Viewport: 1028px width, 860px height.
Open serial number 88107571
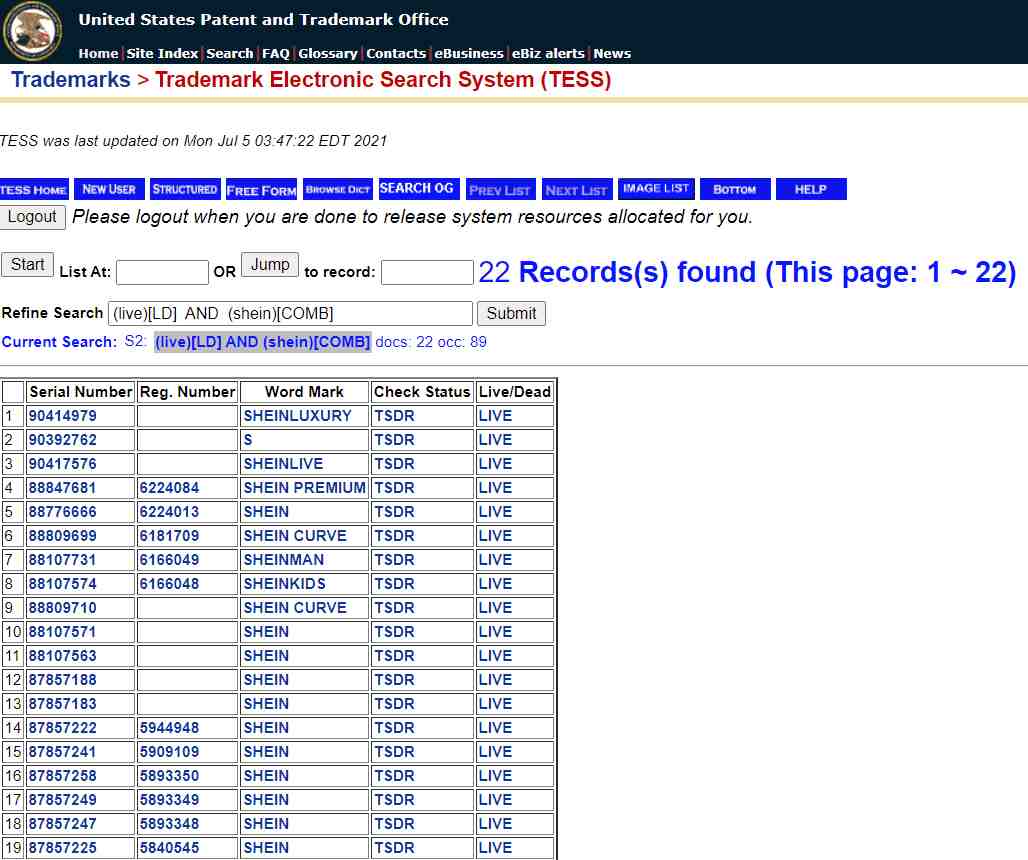point(62,632)
